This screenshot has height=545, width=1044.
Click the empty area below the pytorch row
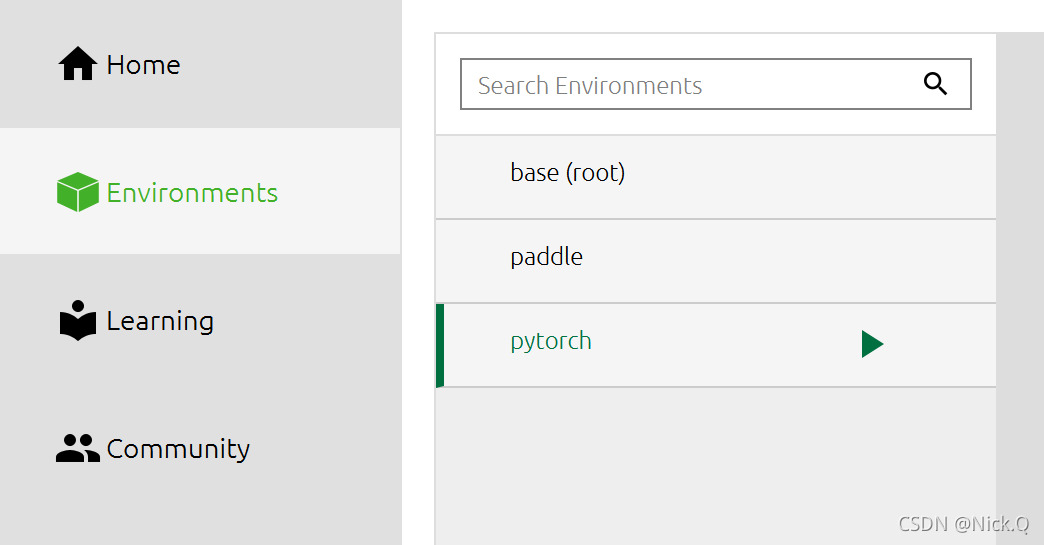point(715,460)
